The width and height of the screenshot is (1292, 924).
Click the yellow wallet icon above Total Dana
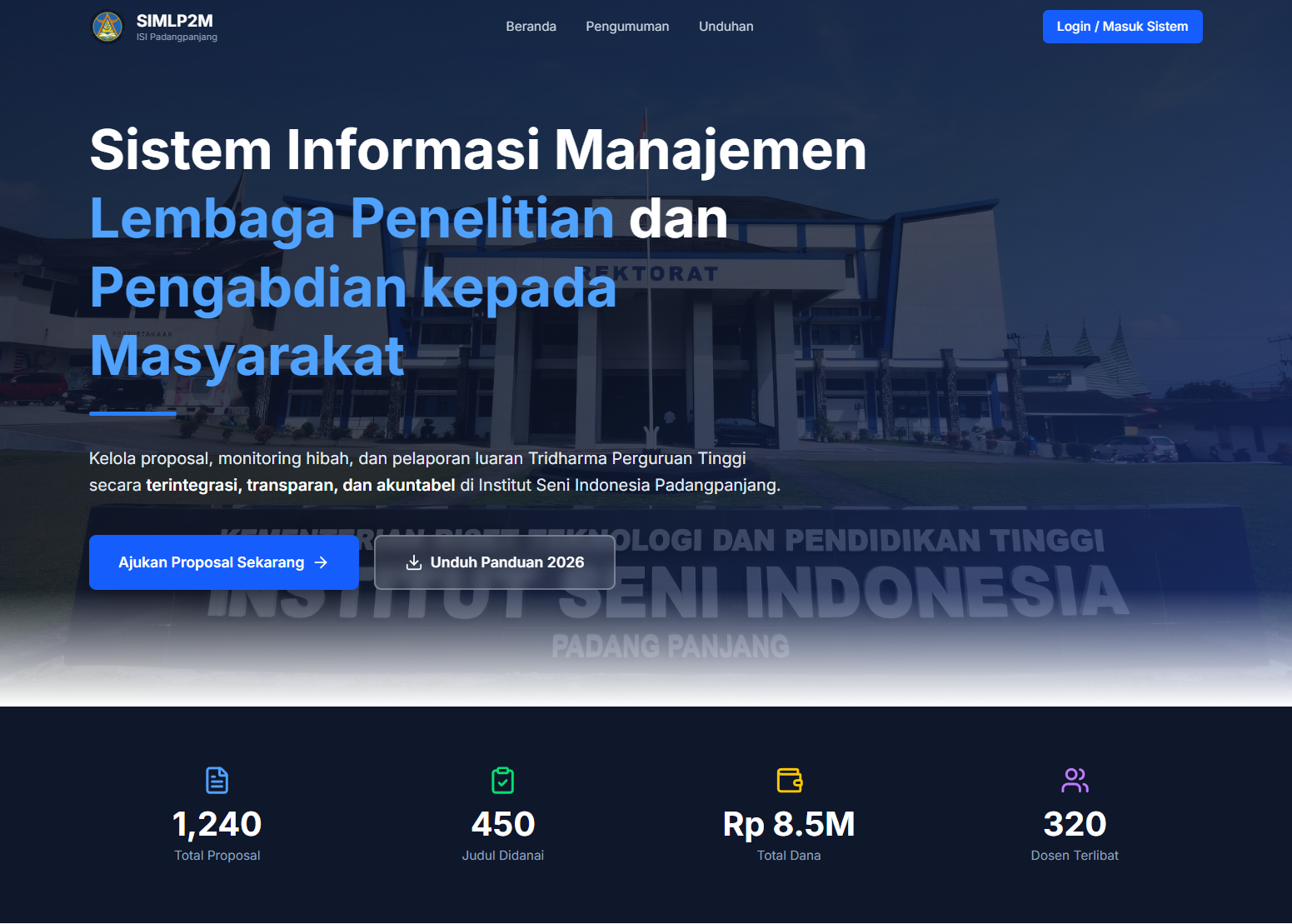[789, 780]
